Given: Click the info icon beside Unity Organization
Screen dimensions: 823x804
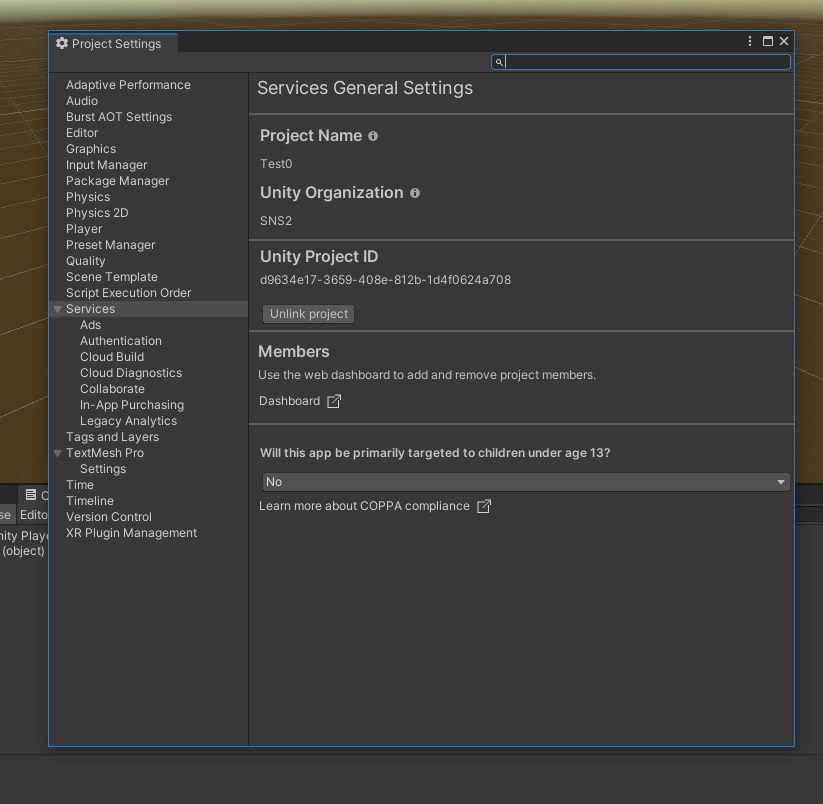Looking at the screenshot, I should coord(415,193).
